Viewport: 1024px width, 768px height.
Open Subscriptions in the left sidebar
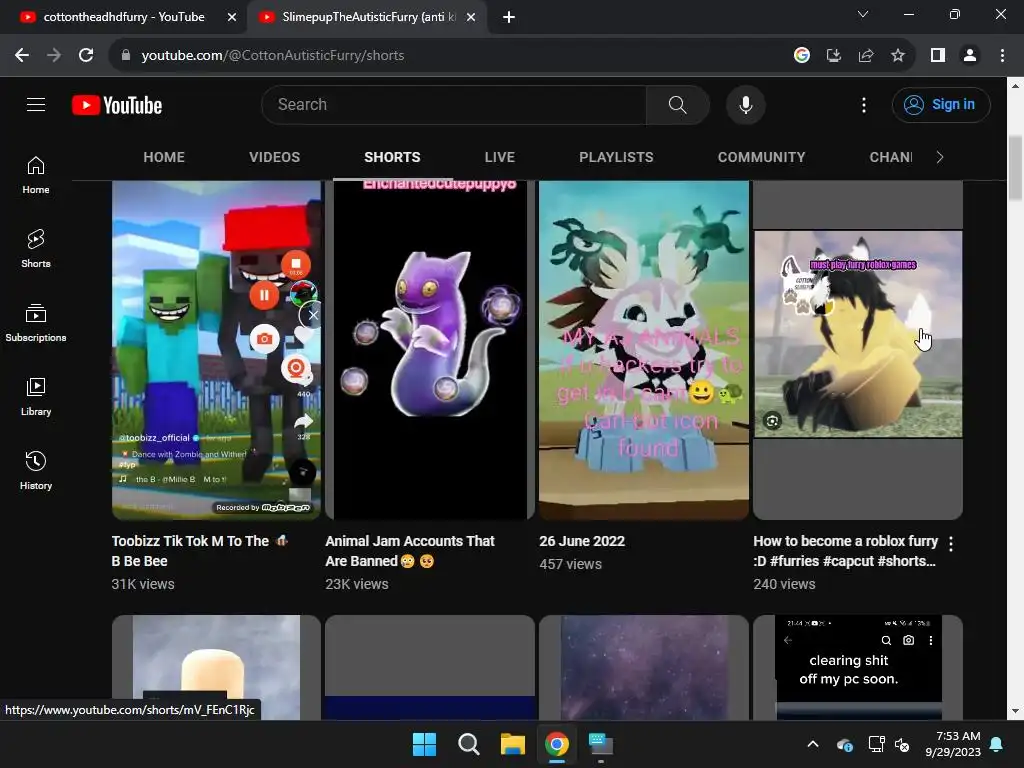pos(36,323)
